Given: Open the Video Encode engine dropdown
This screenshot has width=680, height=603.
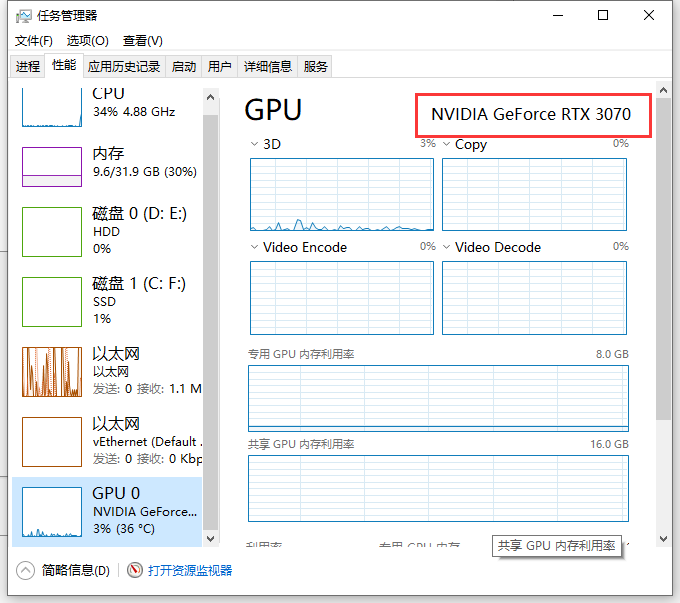Looking at the screenshot, I should [x=254, y=247].
